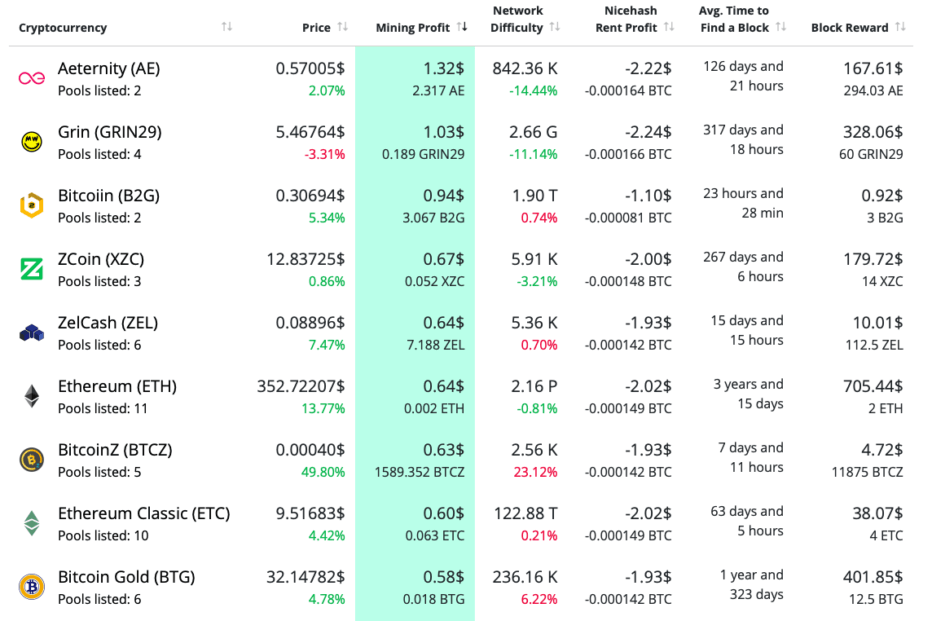Click the ZelCash blue cubes icon
Image resolution: width=932 pixels, height=621 pixels.
click(32, 333)
